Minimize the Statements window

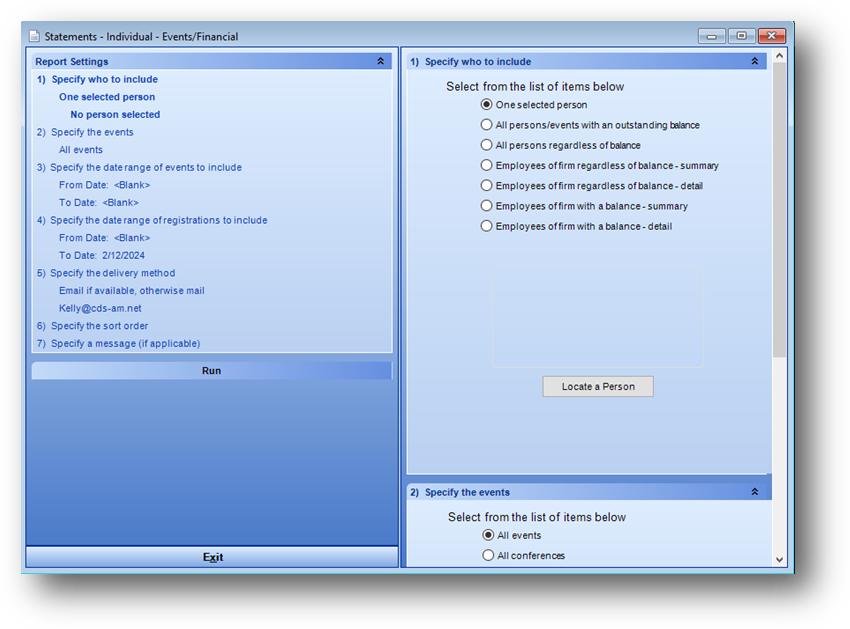(712, 36)
